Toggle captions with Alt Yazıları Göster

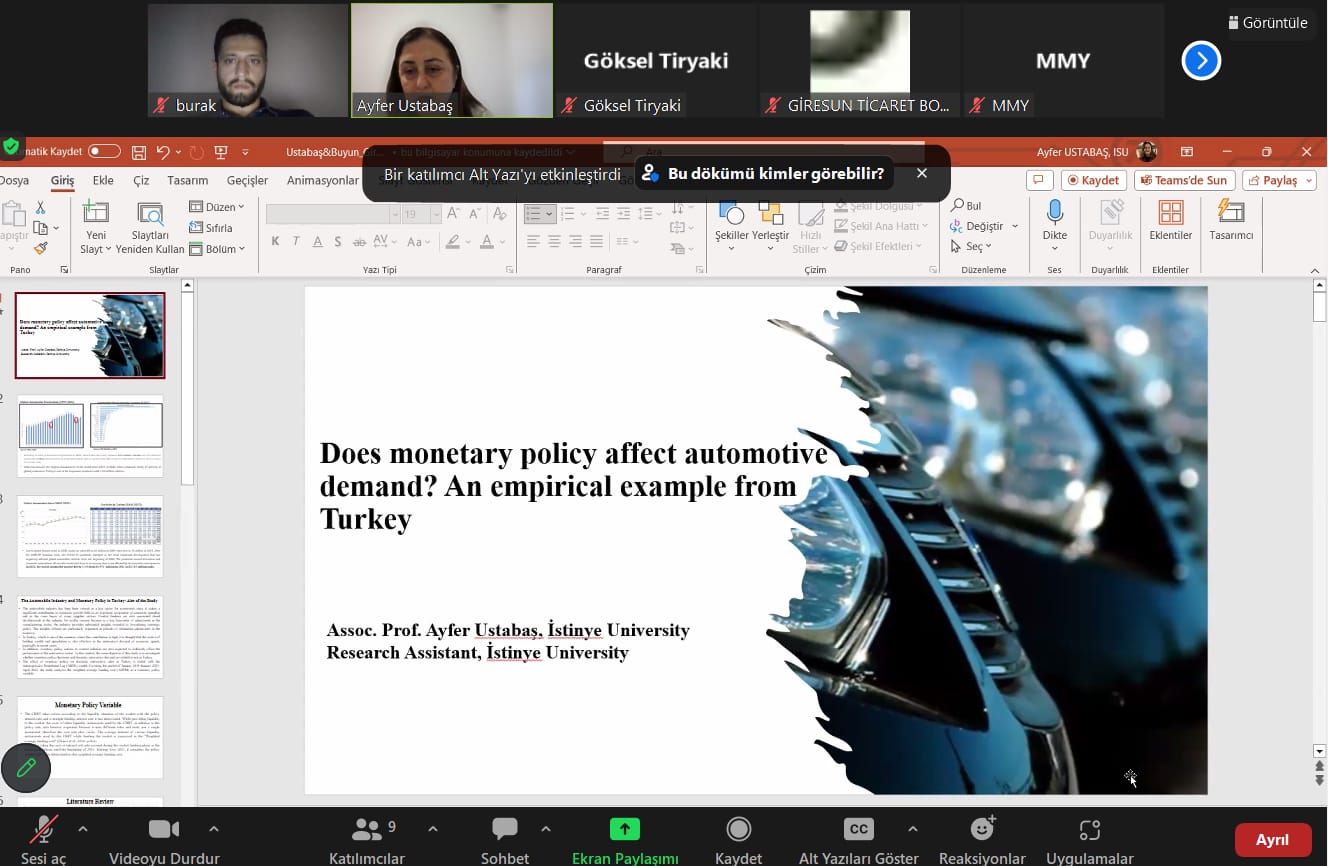click(x=858, y=829)
